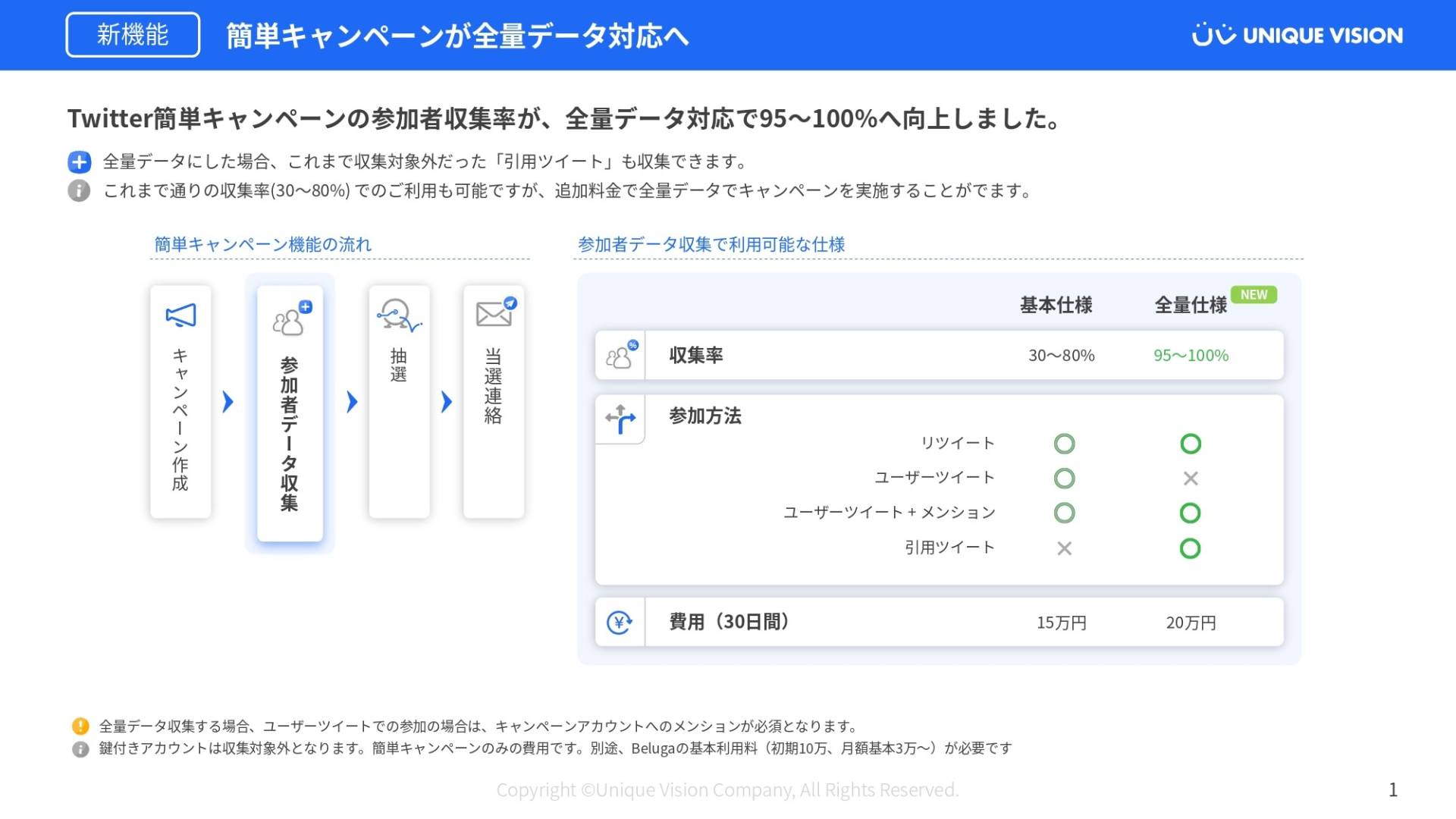Click 基本仕様 circle for ユーザーツイート + メンション
Viewport: 1456px width, 819px height.
pos(1064,513)
